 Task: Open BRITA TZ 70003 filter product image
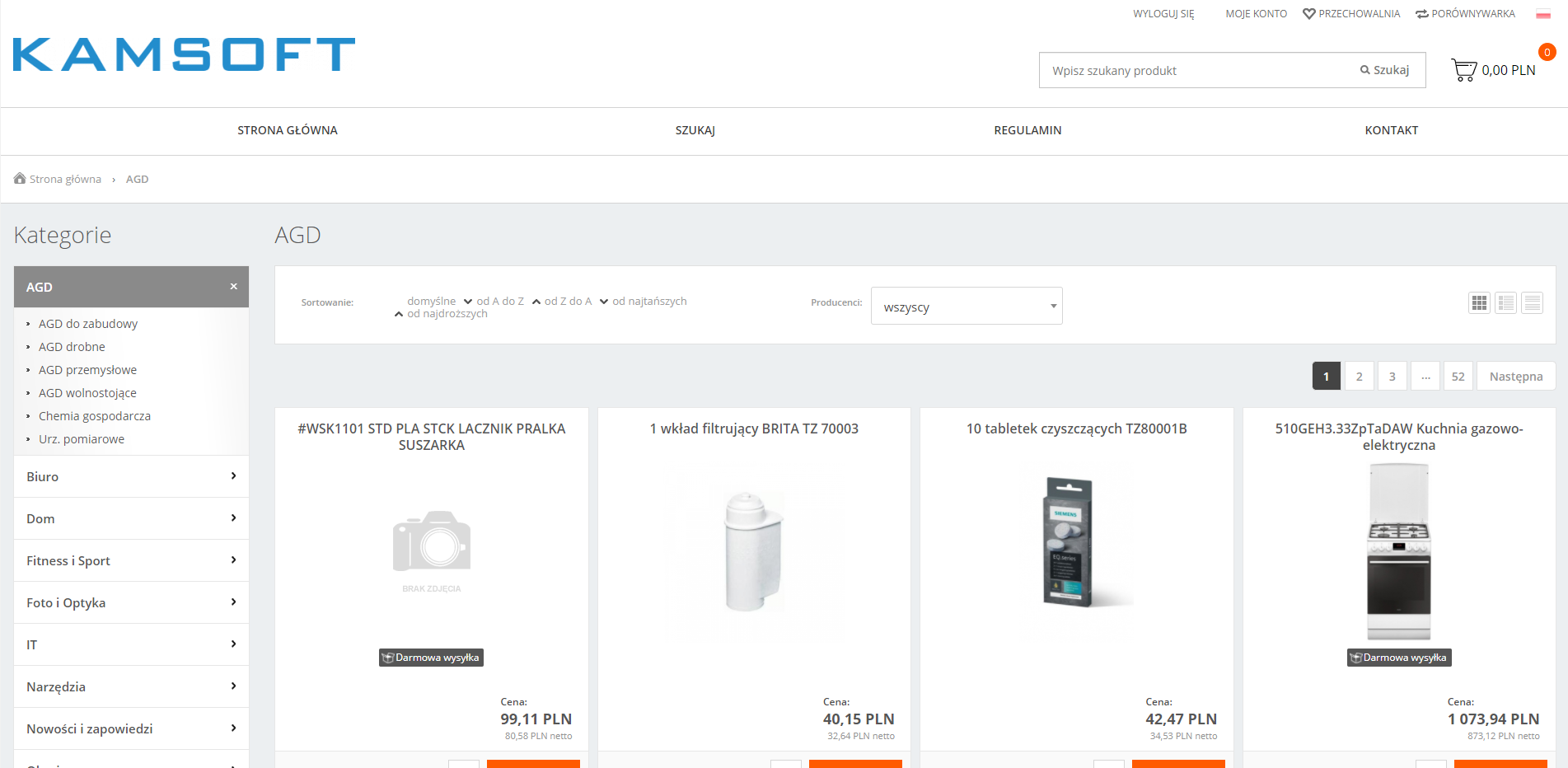click(754, 550)
